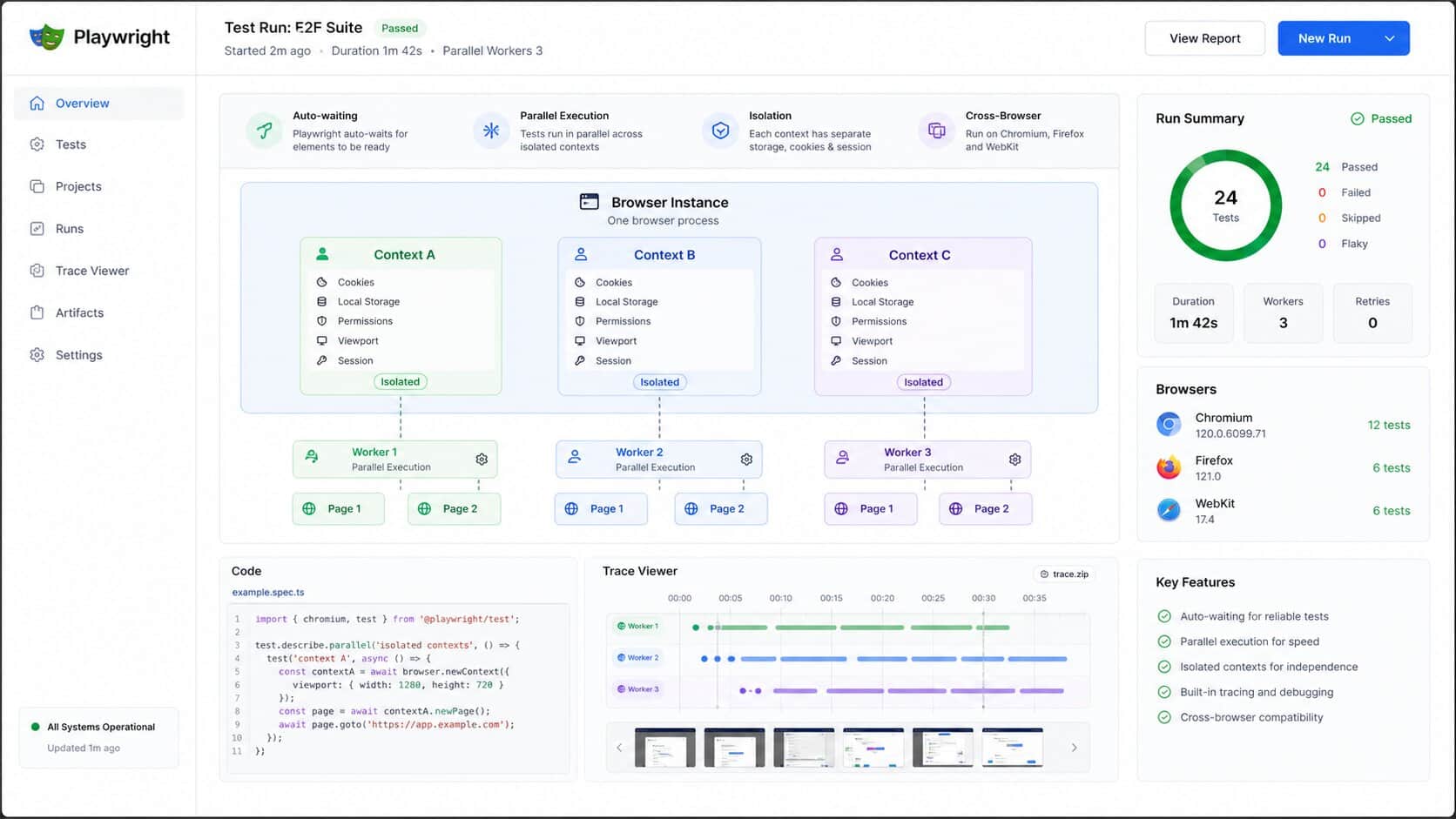The height and width of the screenshot is (819, 1456).
Task: Open Artifacts in the sidebar
Action: click(98, 312)
